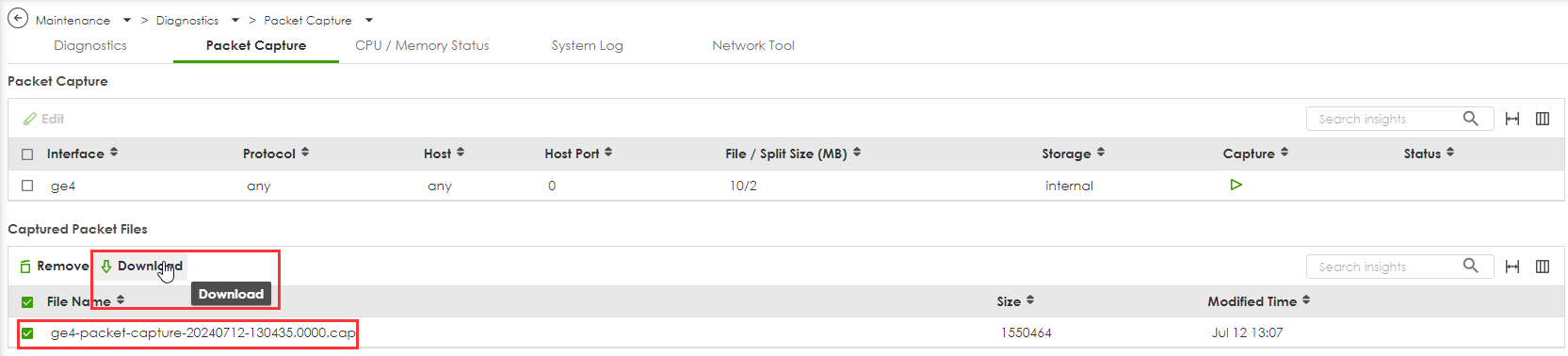Open the System Log tab

[x=587, y=45]
